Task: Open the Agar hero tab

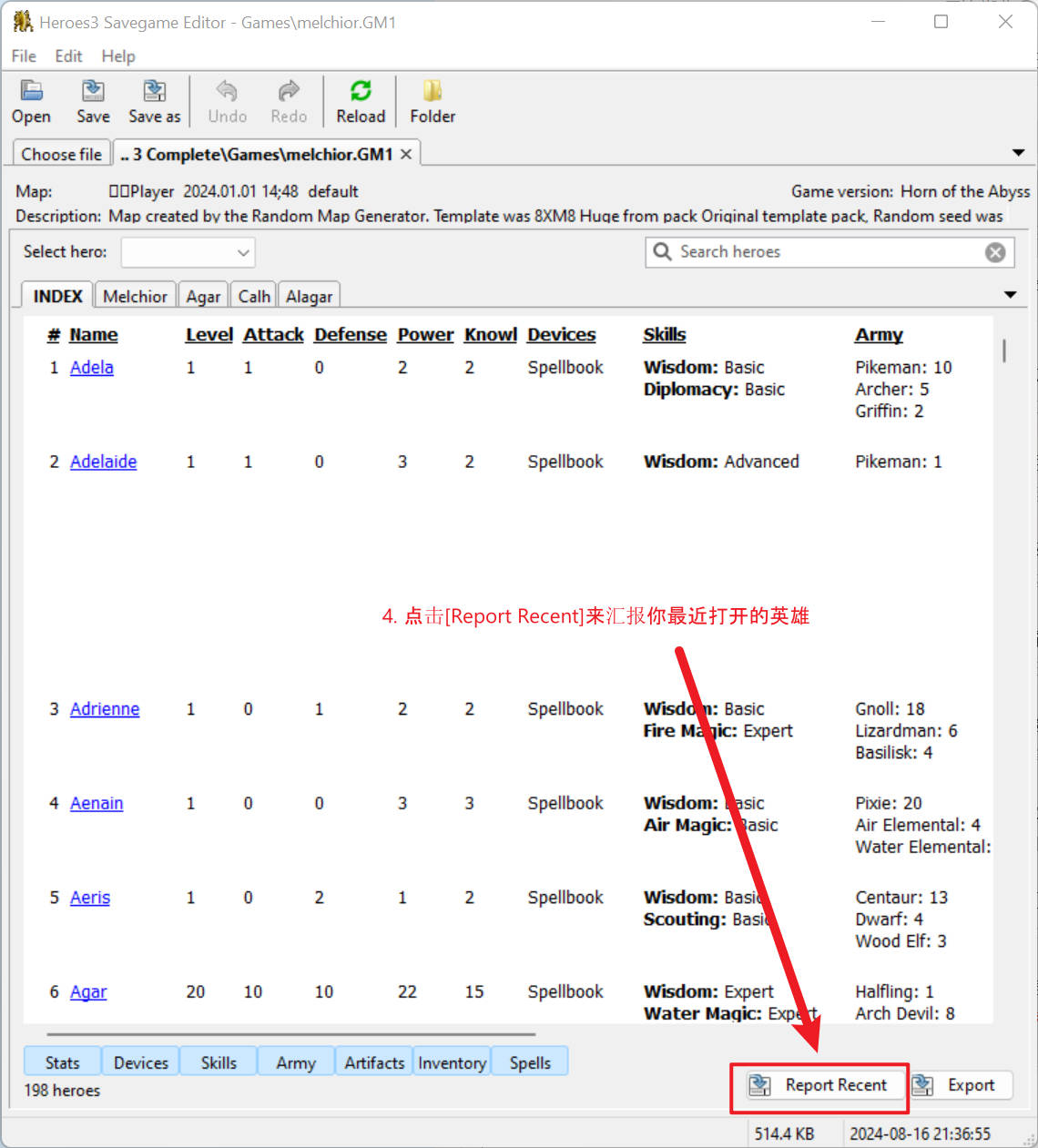Action: click(x=203, y=296)
